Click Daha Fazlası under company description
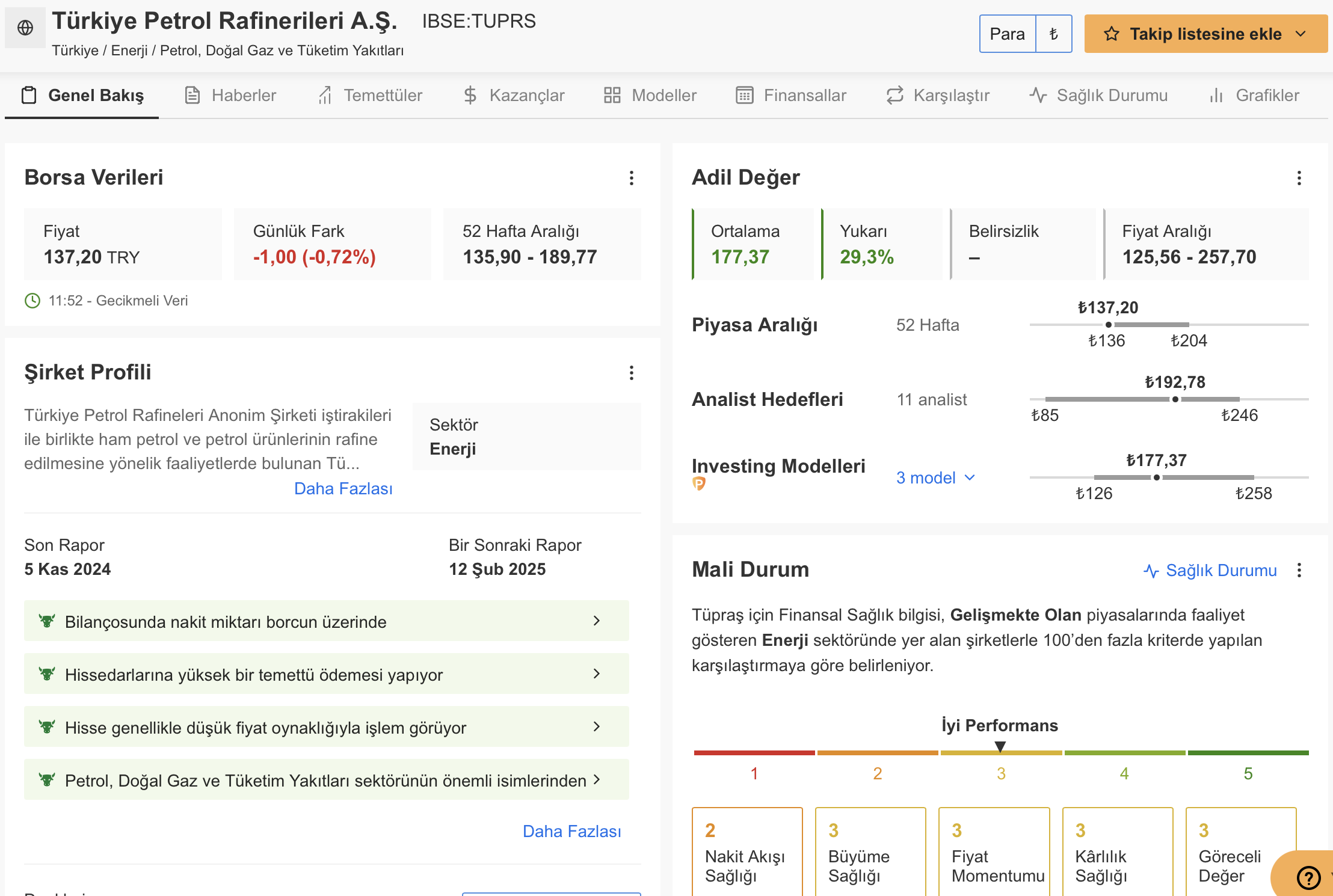The height and width of the screenshot is (896, 1333). (x=343, y=488)
